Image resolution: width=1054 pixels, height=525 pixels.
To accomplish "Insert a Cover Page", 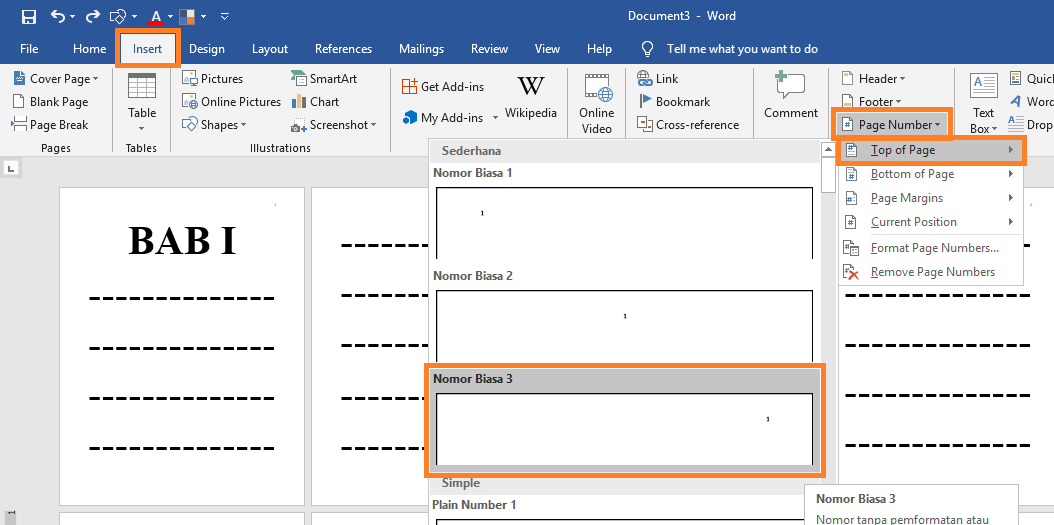I will point(55,79).
